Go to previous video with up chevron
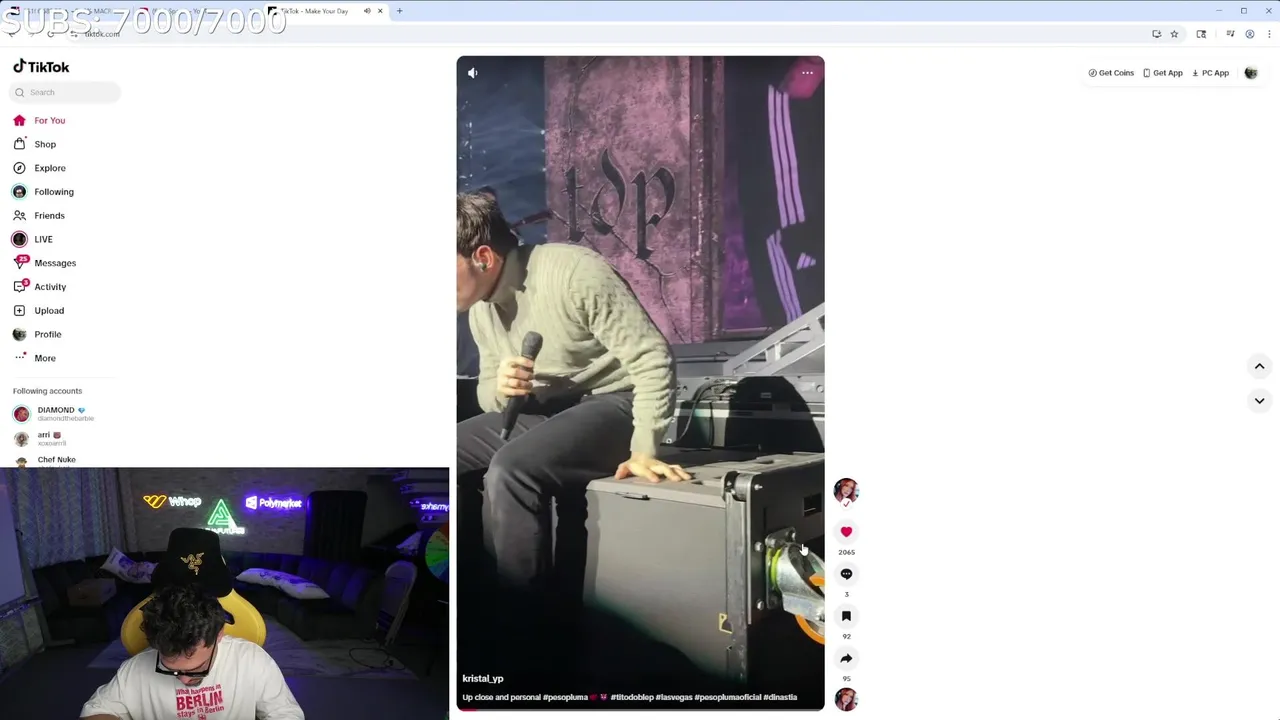Viewport: 1280px width, 720px height. [x=1259, y=366]
